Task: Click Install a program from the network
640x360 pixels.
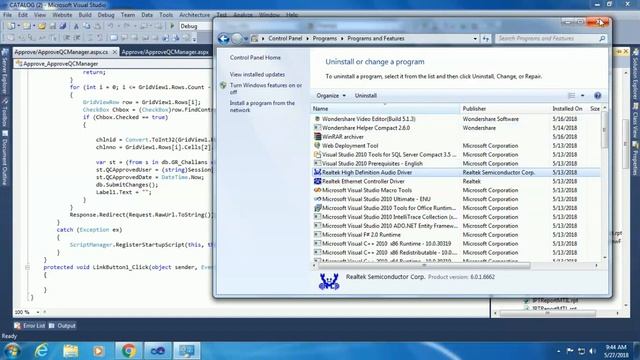Action: pyautogui.click(x=262, y=107)
